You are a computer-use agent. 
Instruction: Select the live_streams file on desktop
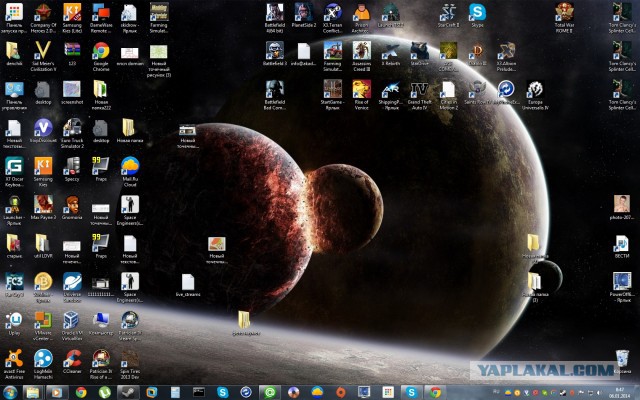point(188,284)
